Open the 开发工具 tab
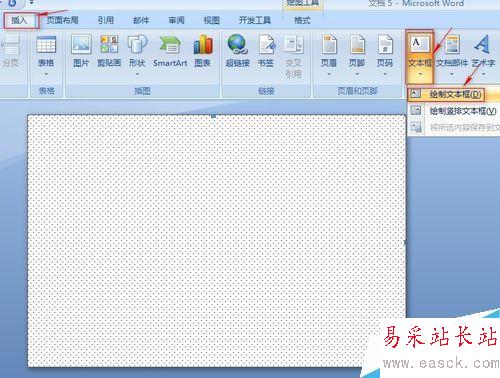Screen dimensions: 500x378 255,21
